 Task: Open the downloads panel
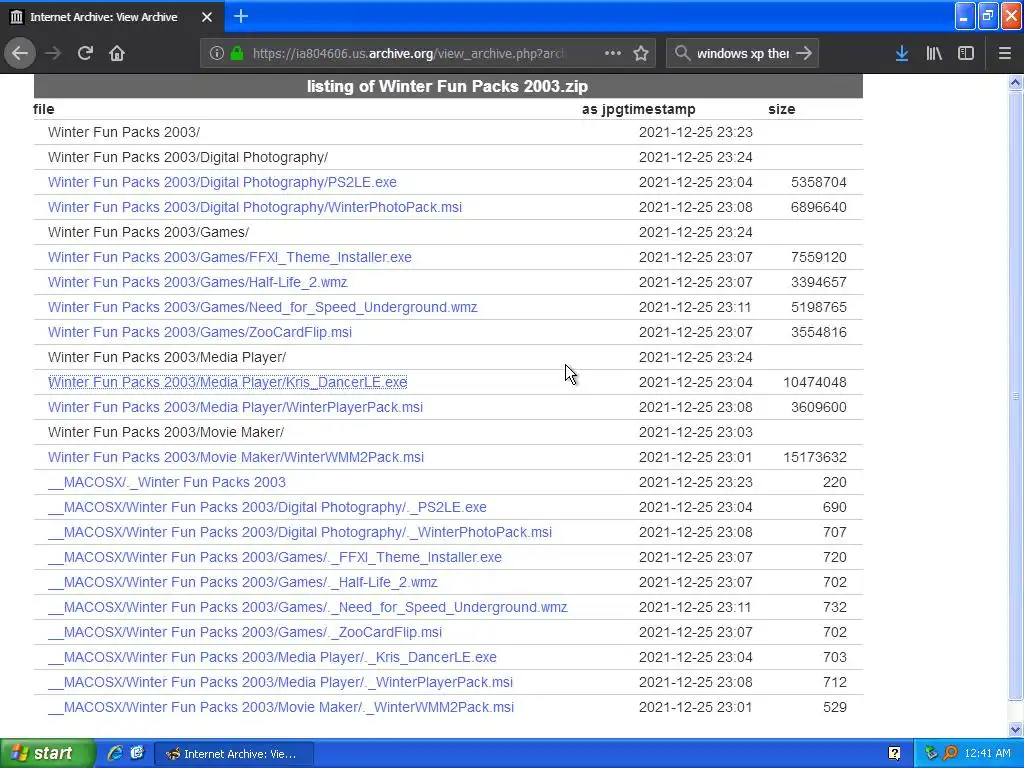pos(902,53)
